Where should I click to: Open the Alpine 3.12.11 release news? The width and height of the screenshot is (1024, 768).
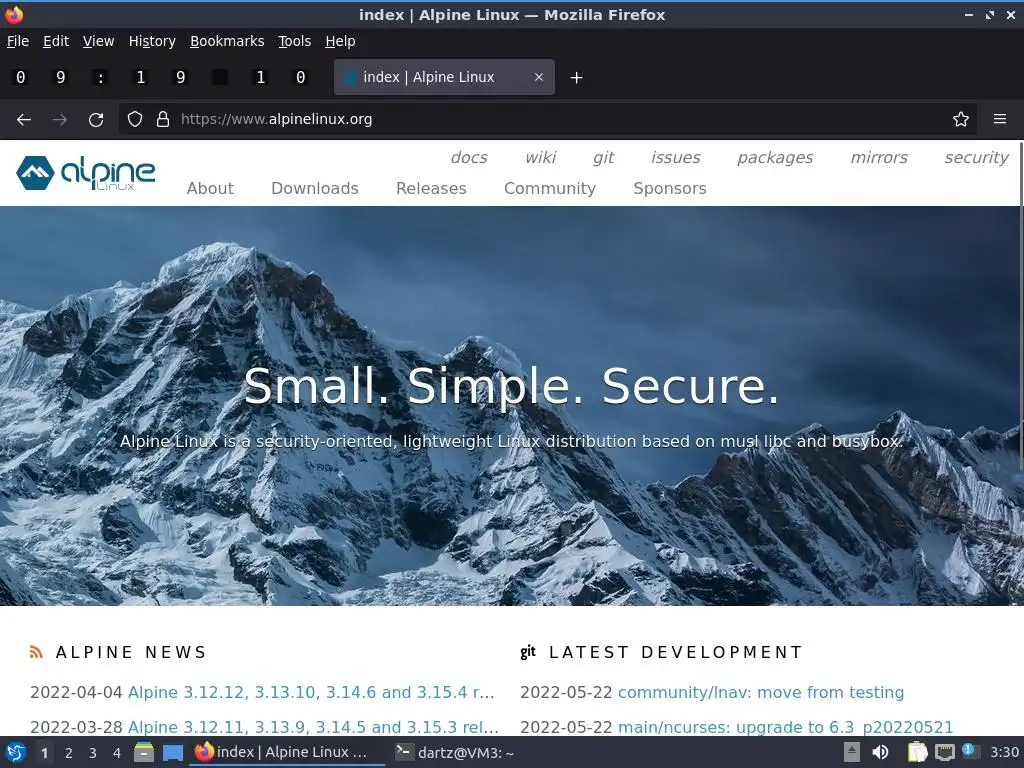[x=313, y=727]
